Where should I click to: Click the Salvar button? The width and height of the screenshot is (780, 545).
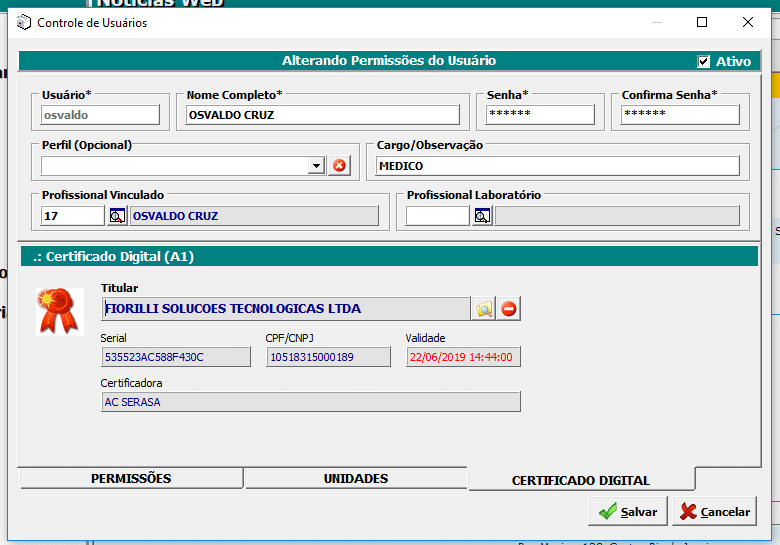[628, 511]
